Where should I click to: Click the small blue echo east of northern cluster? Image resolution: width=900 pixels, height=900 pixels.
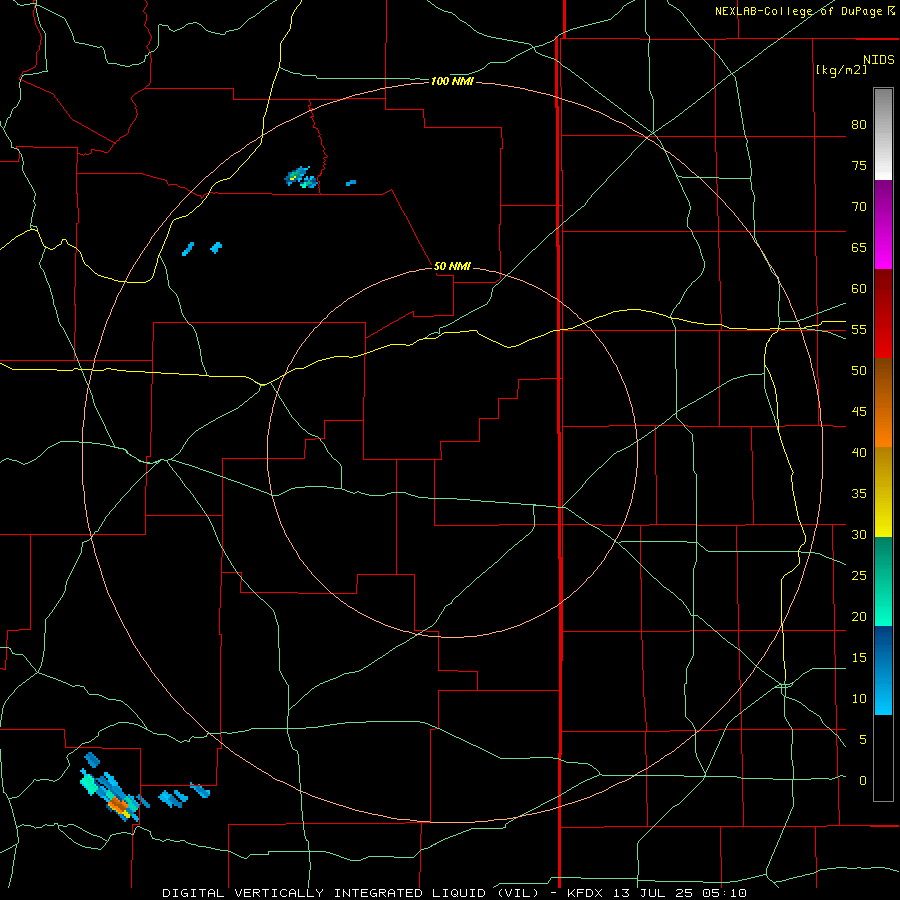[x=351, y=183]
